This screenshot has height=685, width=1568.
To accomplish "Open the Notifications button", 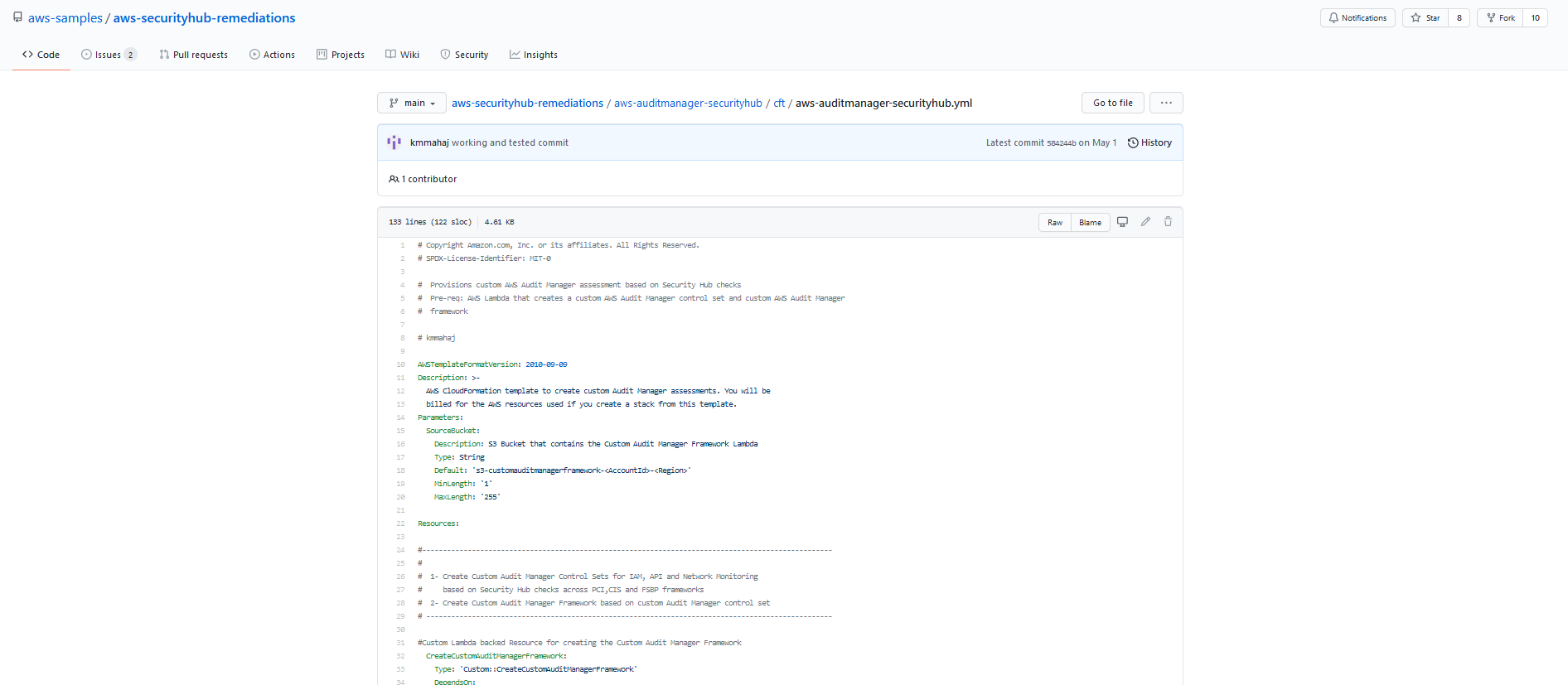I will [x=1357, y=17].
